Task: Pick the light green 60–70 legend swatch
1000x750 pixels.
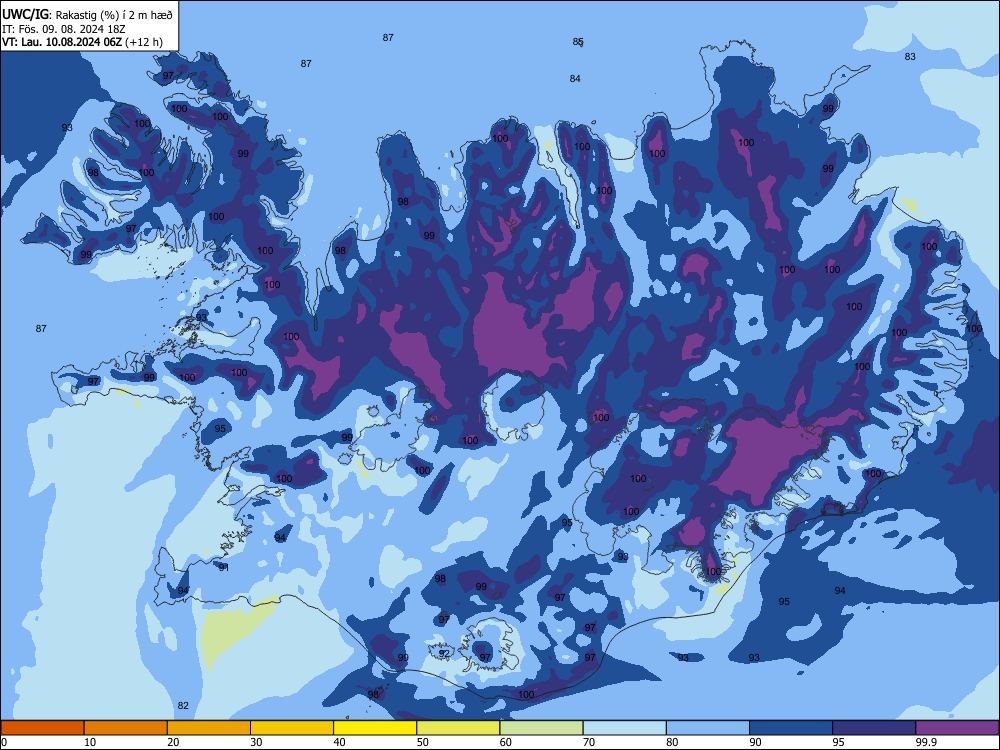Action: point(541,728)
